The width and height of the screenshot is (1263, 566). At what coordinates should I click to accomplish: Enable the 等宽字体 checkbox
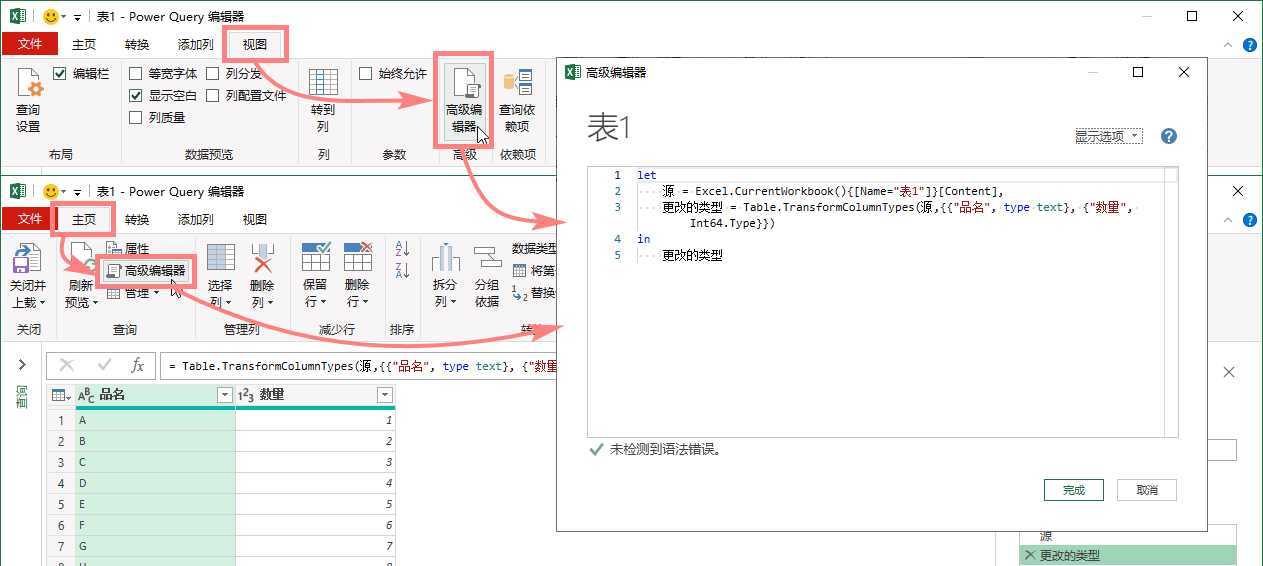136,74
